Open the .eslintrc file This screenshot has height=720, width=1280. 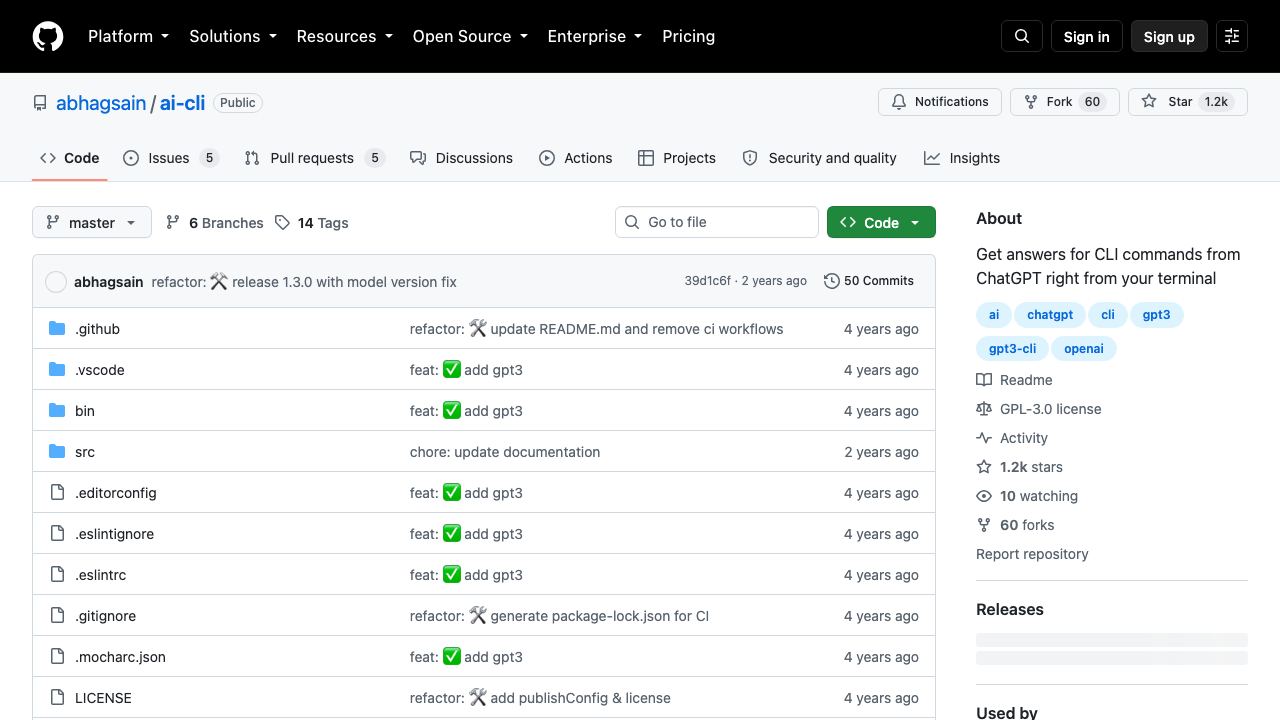click(x=100, y=575)
